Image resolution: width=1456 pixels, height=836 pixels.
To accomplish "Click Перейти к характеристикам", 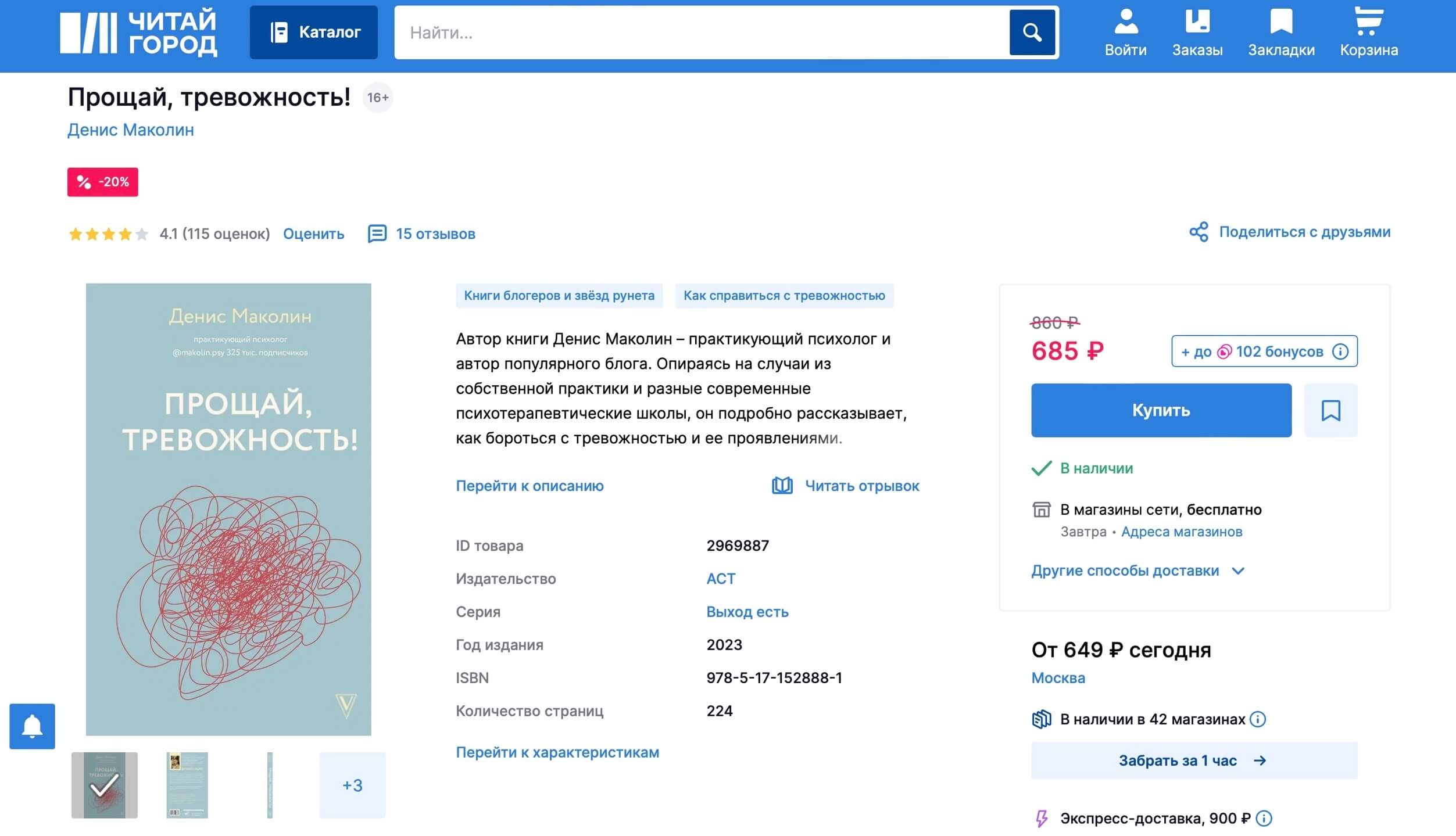I will coord(557,752).
